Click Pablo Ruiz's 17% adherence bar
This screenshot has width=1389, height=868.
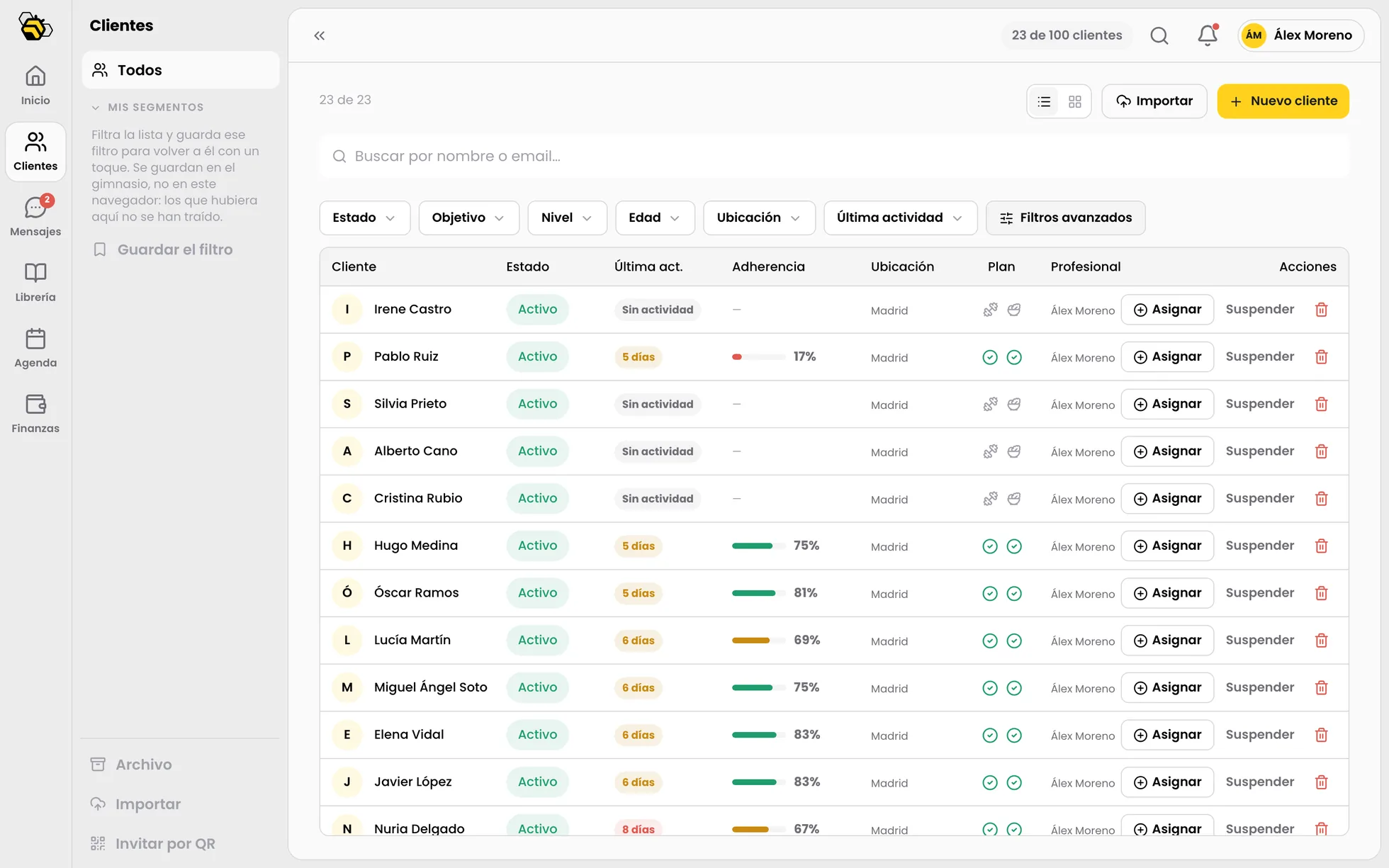[758, 357]
